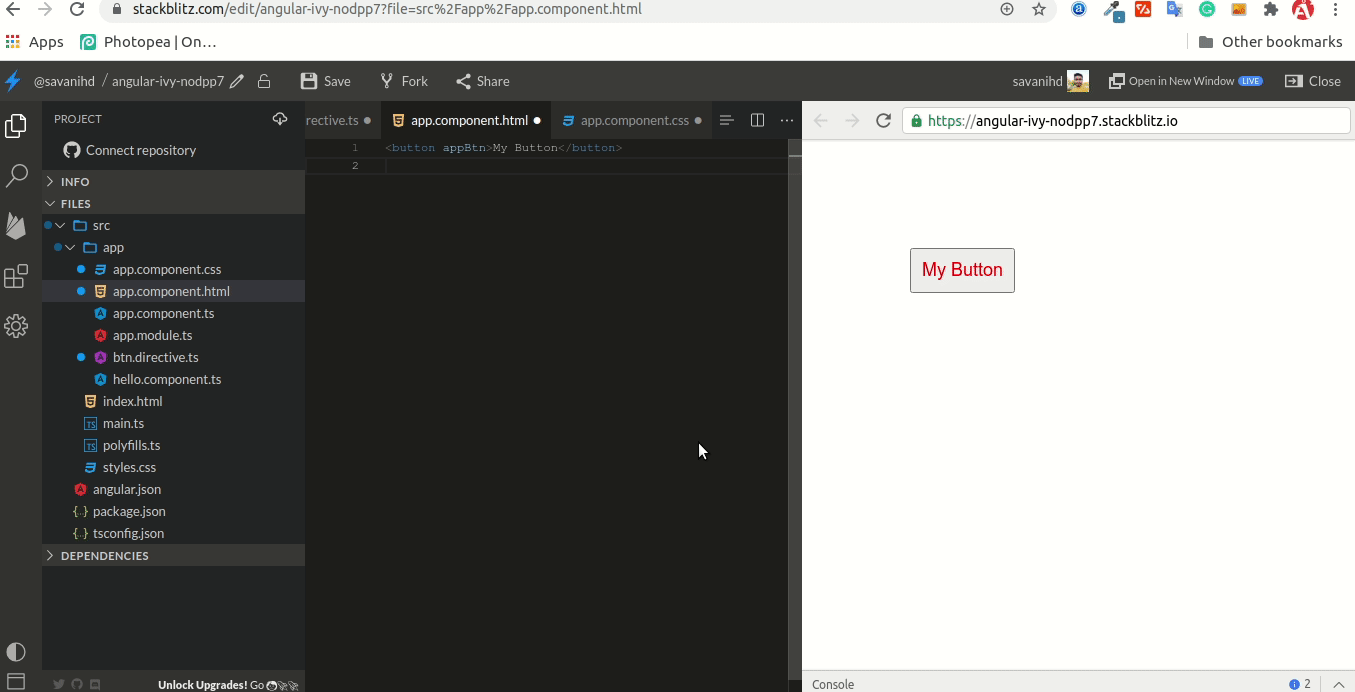This screenshot has width=1355, height=692.
Task: Toggle the bottom panel layout icon
Action: 16,682
